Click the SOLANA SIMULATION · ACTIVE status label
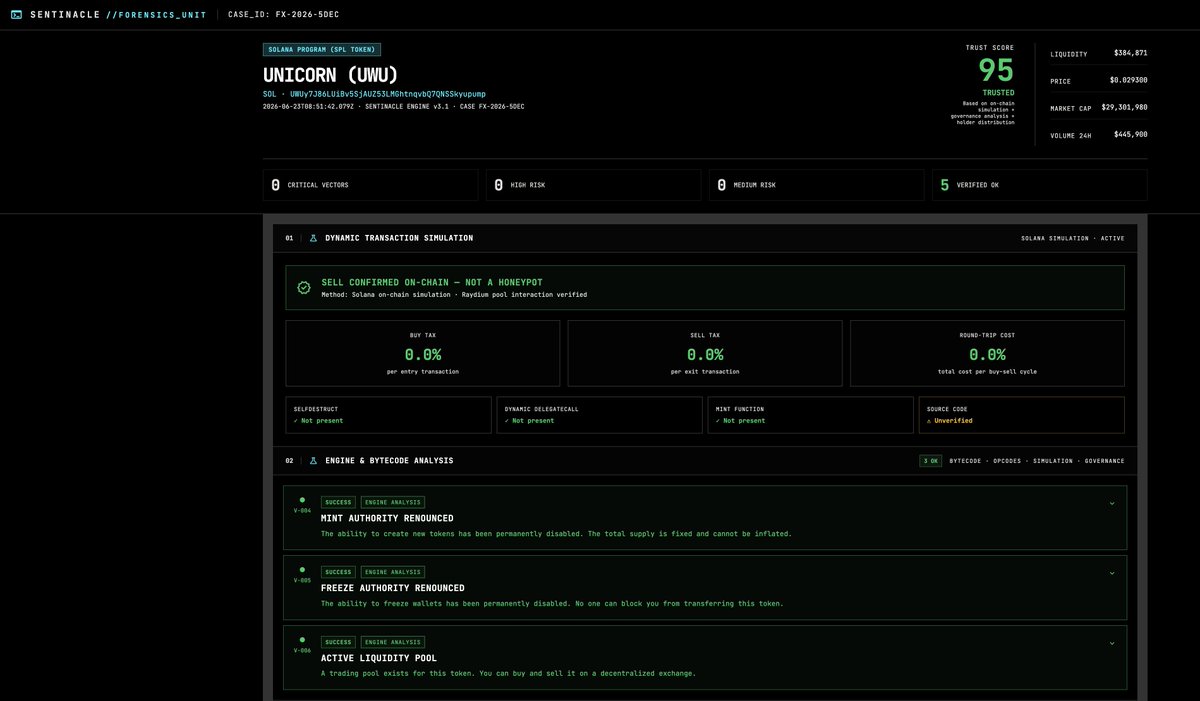Image resolution: width=1200 pixels, height=701 pixels. click(x=1072, y=238)
